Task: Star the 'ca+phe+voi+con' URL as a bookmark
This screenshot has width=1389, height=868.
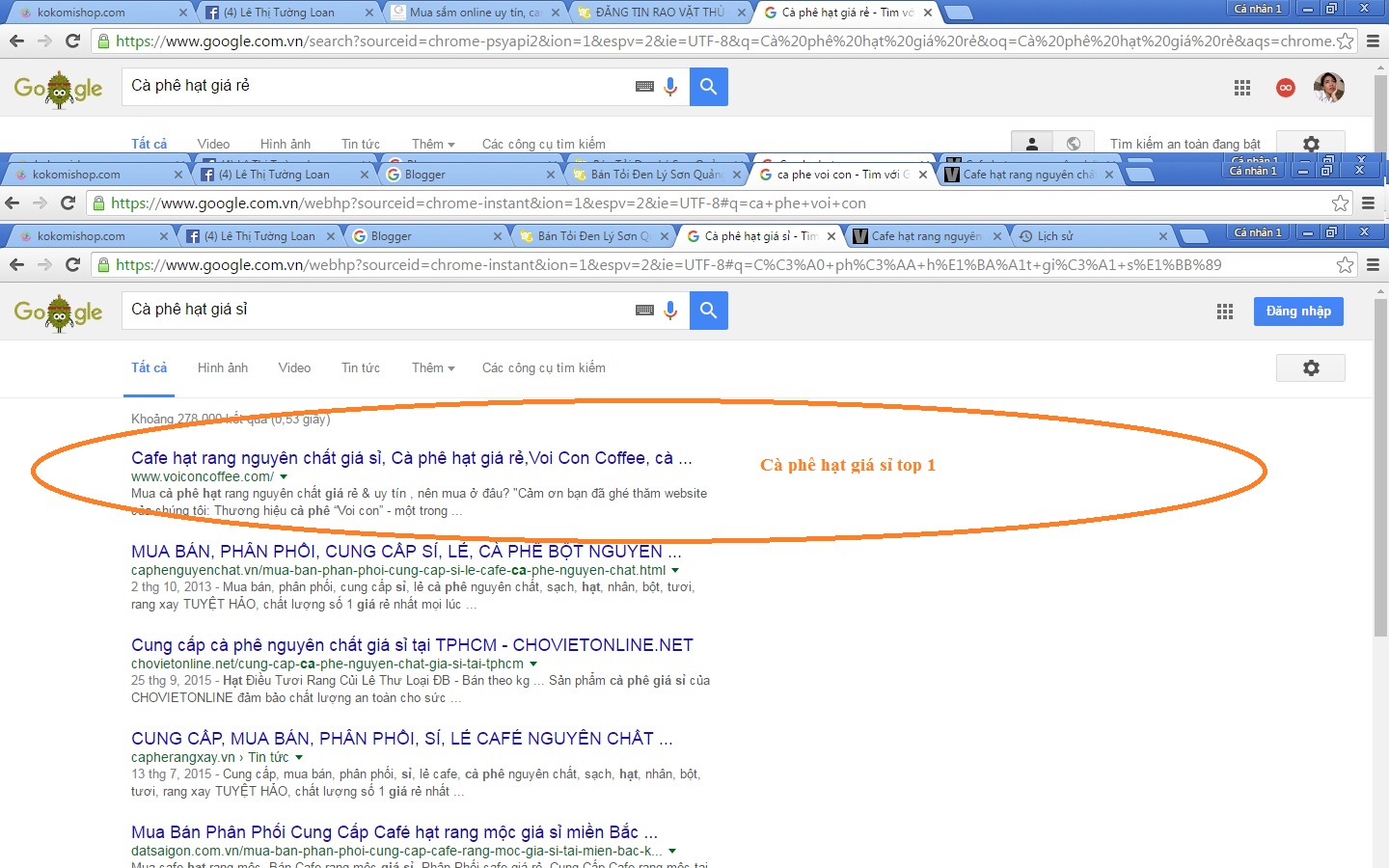Action: pos(1340,203)
